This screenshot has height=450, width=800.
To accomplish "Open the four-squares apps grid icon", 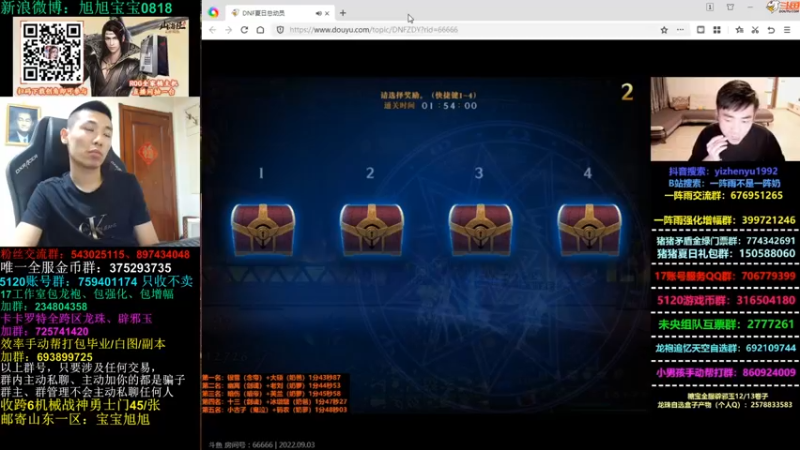I will pyautogui.click(x=717, y=30).
